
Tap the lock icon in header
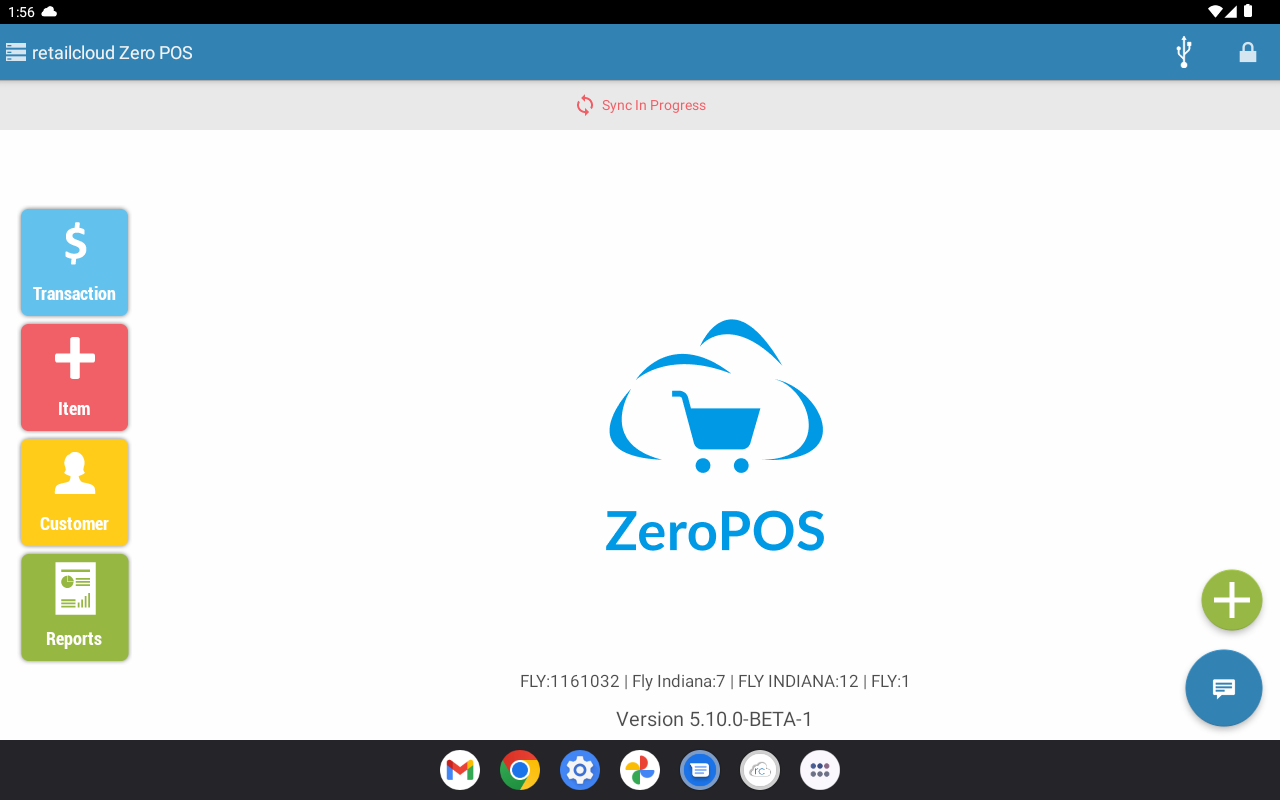1248,52
